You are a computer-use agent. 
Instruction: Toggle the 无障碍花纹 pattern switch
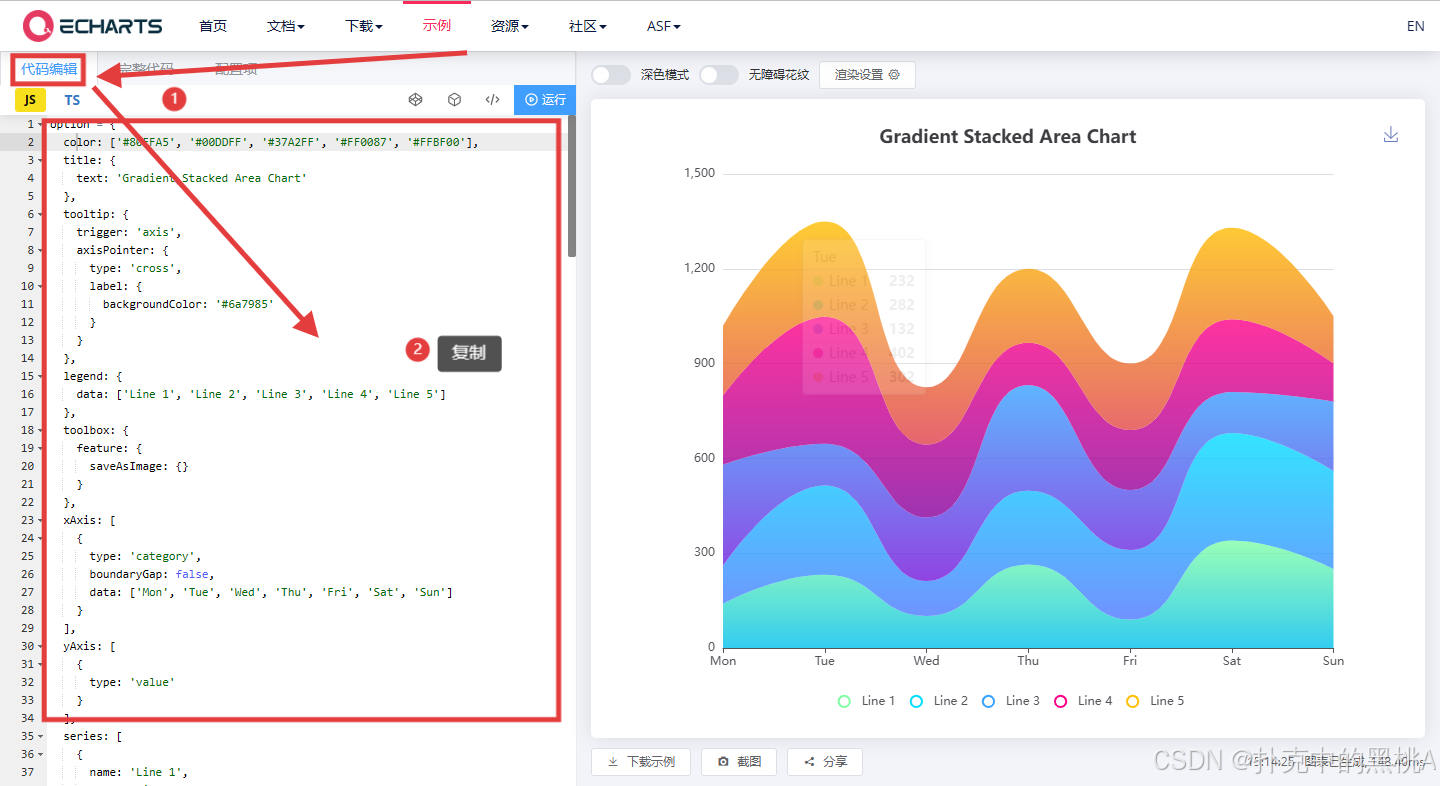pyautogui.click(x=718, y=75)
